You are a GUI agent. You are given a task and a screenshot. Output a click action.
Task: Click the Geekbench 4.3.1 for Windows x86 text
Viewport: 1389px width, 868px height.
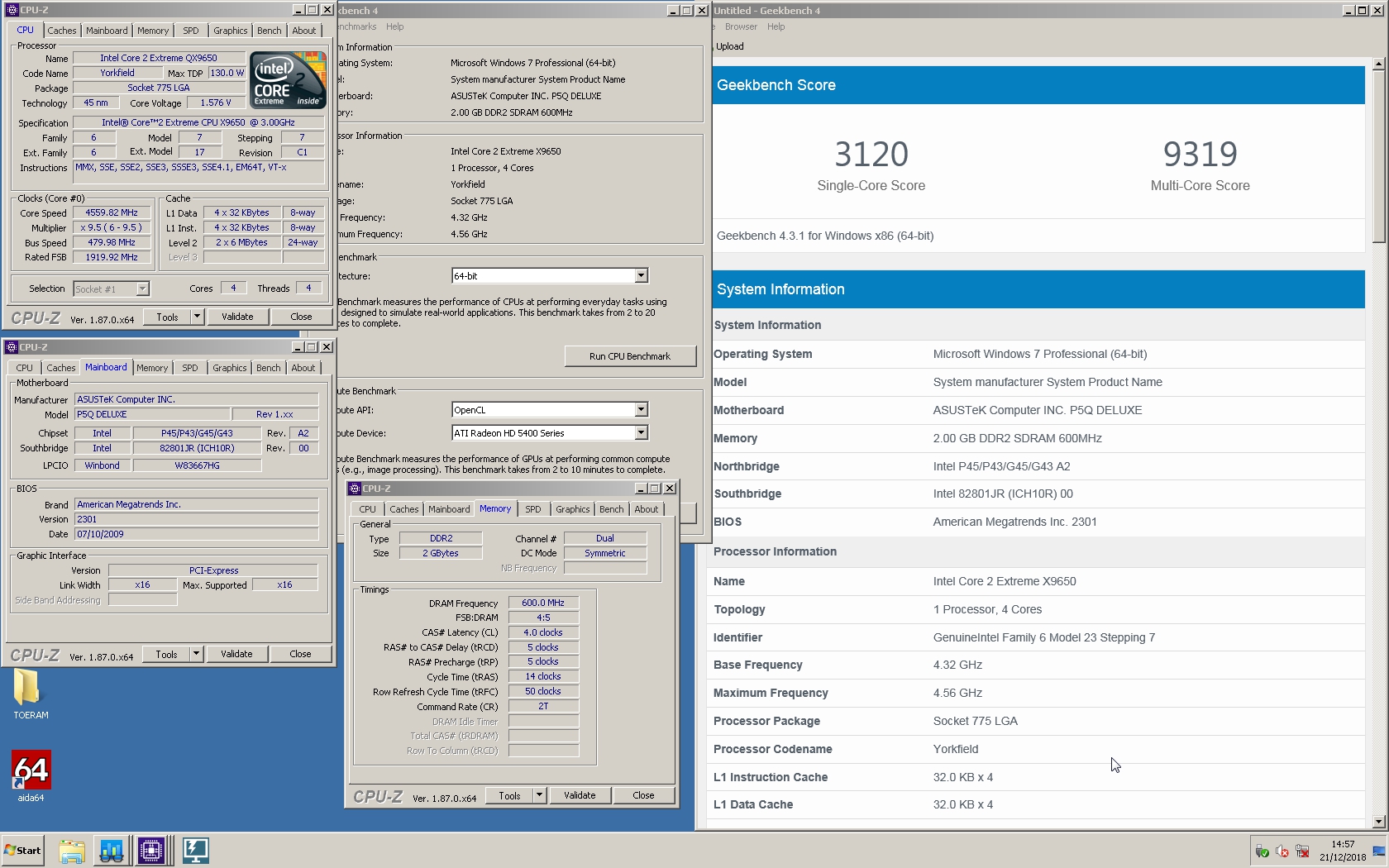[x=825, y=236]
